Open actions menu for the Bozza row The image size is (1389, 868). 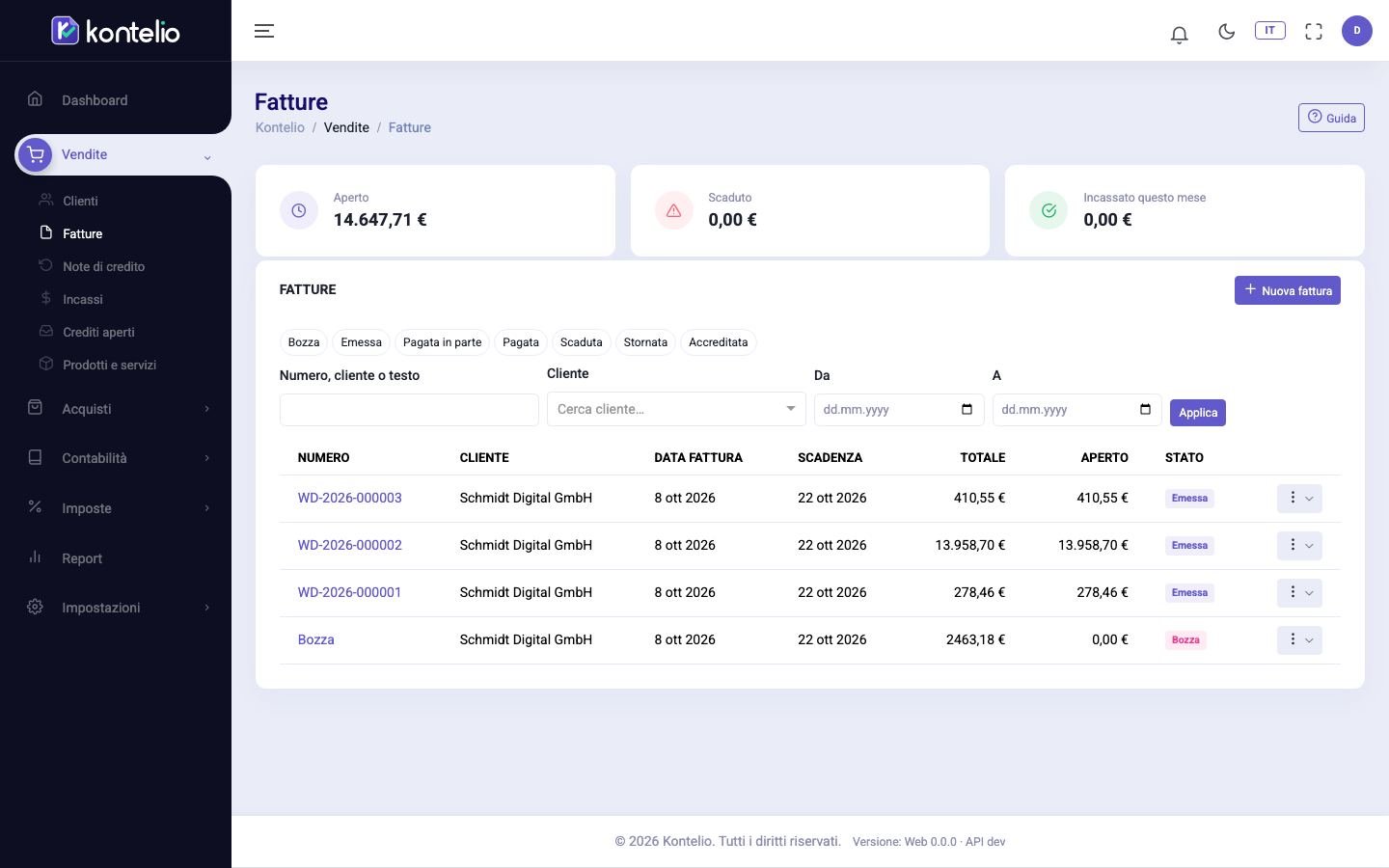click(x=1299, y=640)
